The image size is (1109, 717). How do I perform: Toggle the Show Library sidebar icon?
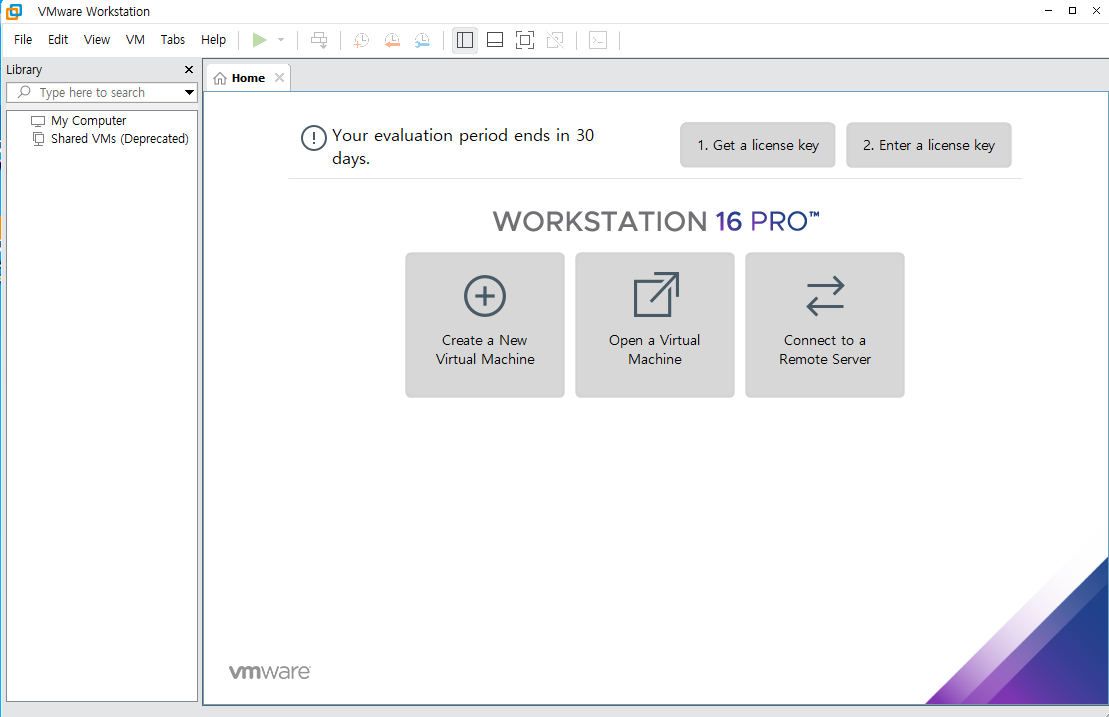[x=465, y=40]
